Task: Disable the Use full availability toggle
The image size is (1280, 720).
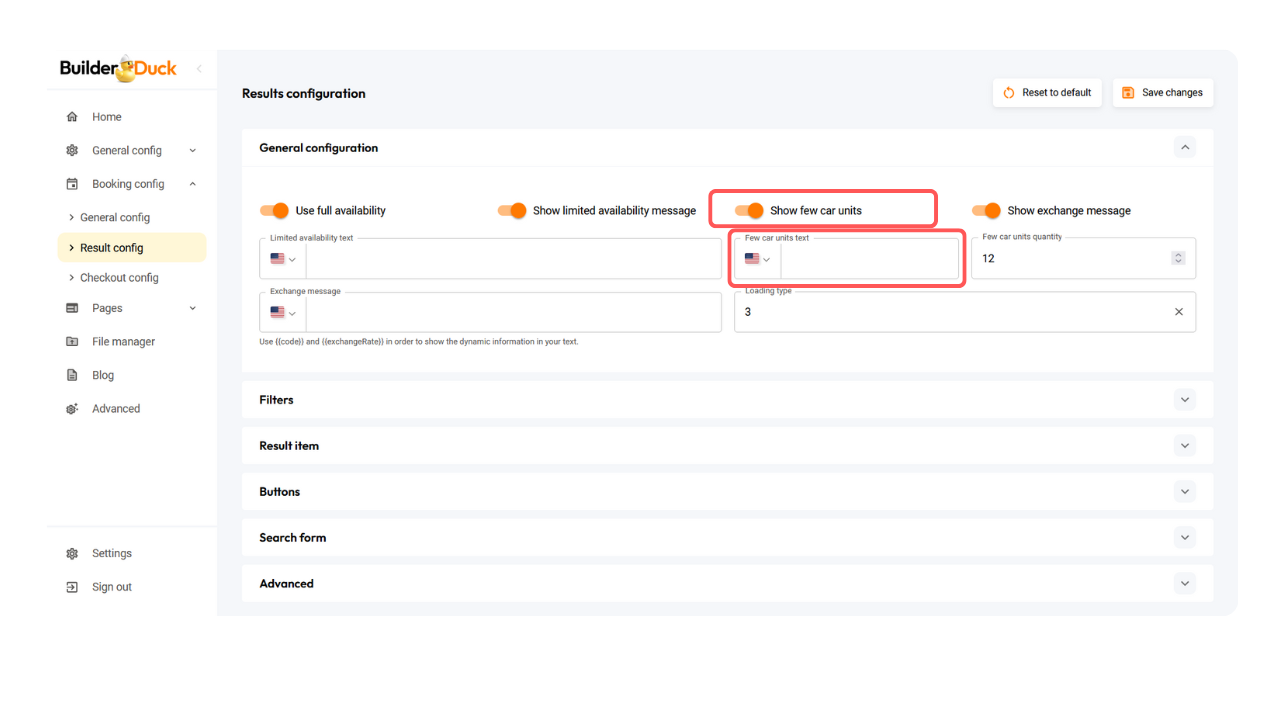Action: click(274, 210)
